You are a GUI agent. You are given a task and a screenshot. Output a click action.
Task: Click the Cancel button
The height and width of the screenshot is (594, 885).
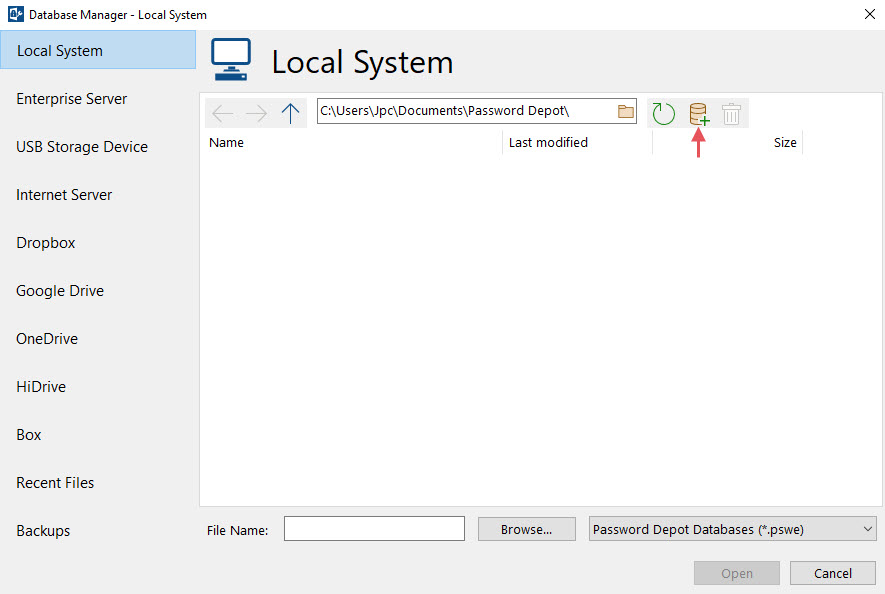click(833, 573)
